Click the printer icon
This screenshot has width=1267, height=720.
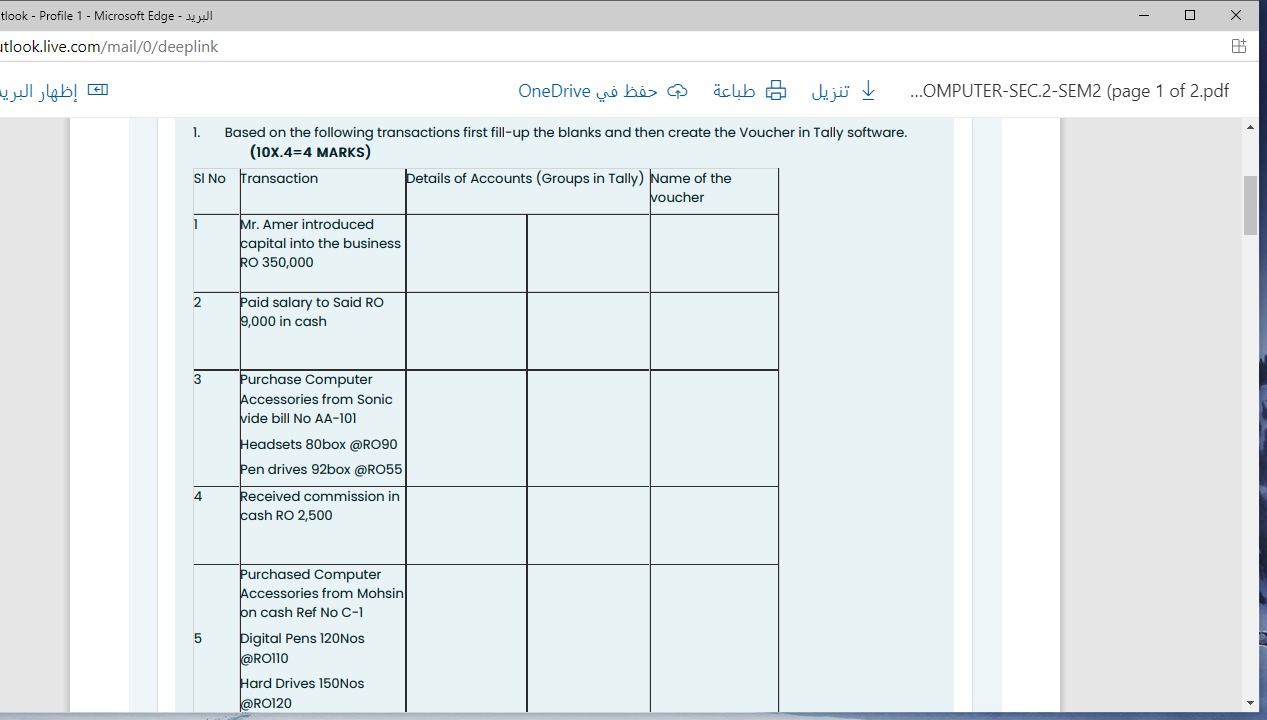(x=776, y=91)
